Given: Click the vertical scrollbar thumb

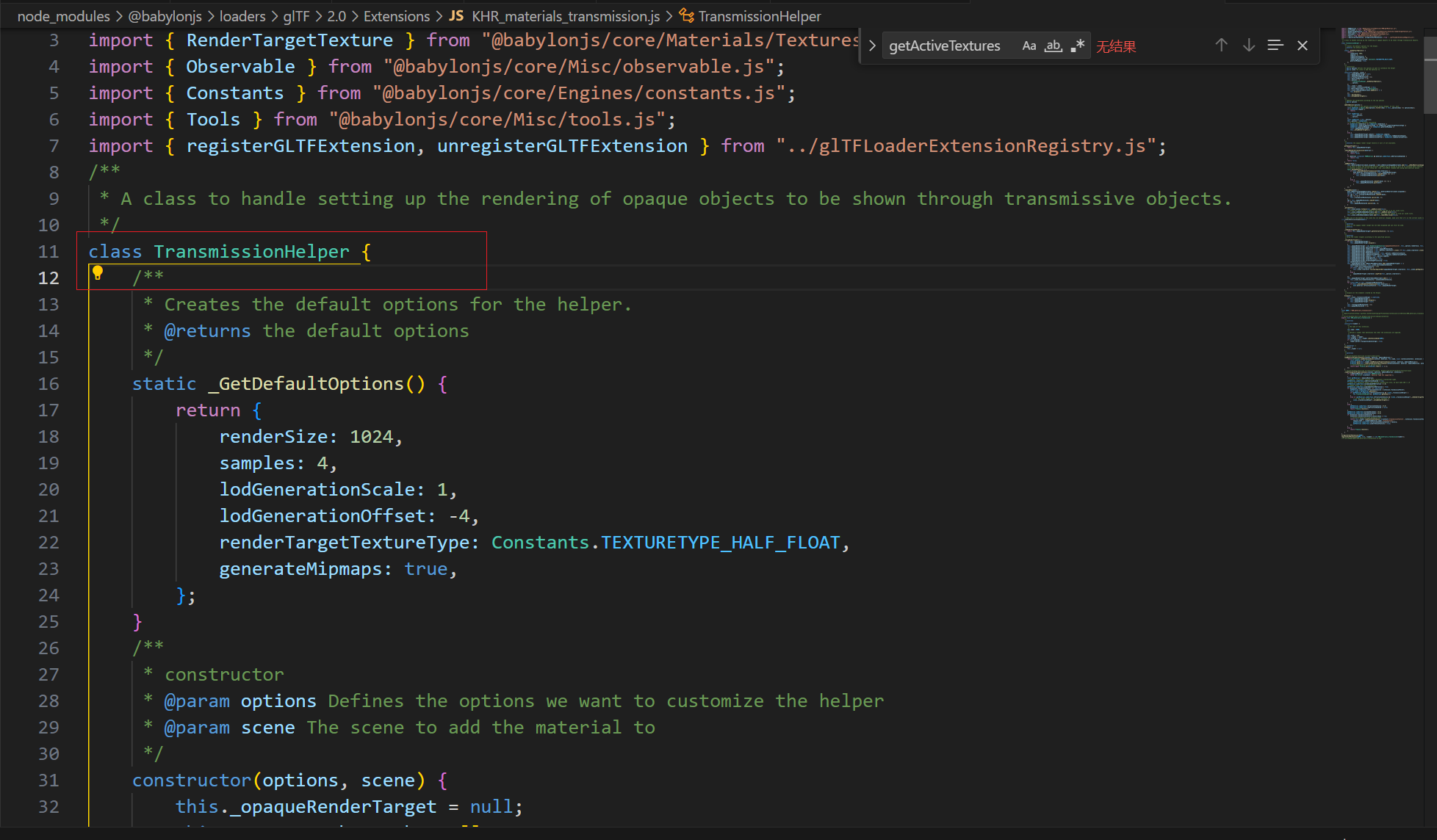Looking at the screenshot, I should coord(1430,76).
